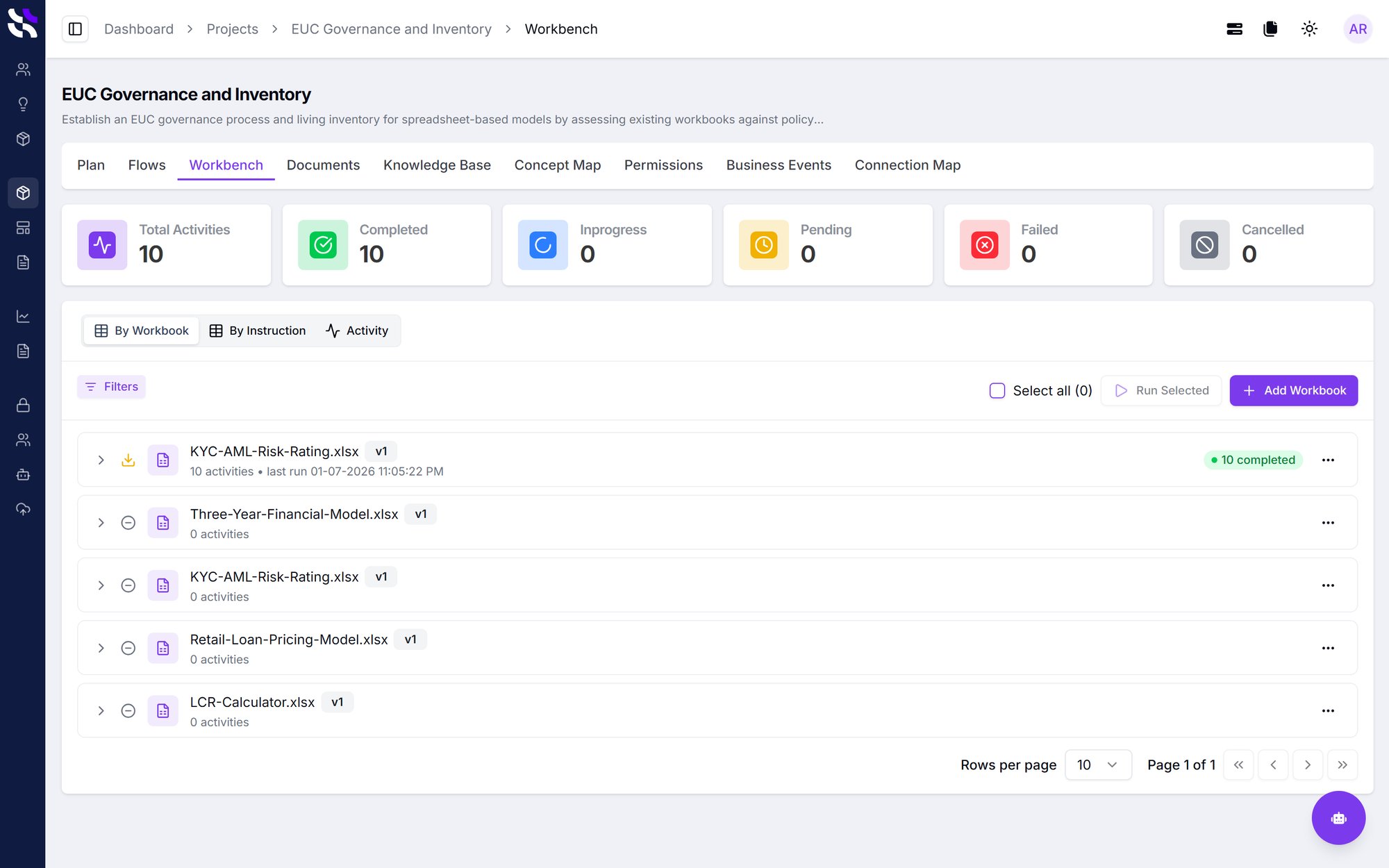
Task: Check the Select all checkbox
Action: coord(997,391)
